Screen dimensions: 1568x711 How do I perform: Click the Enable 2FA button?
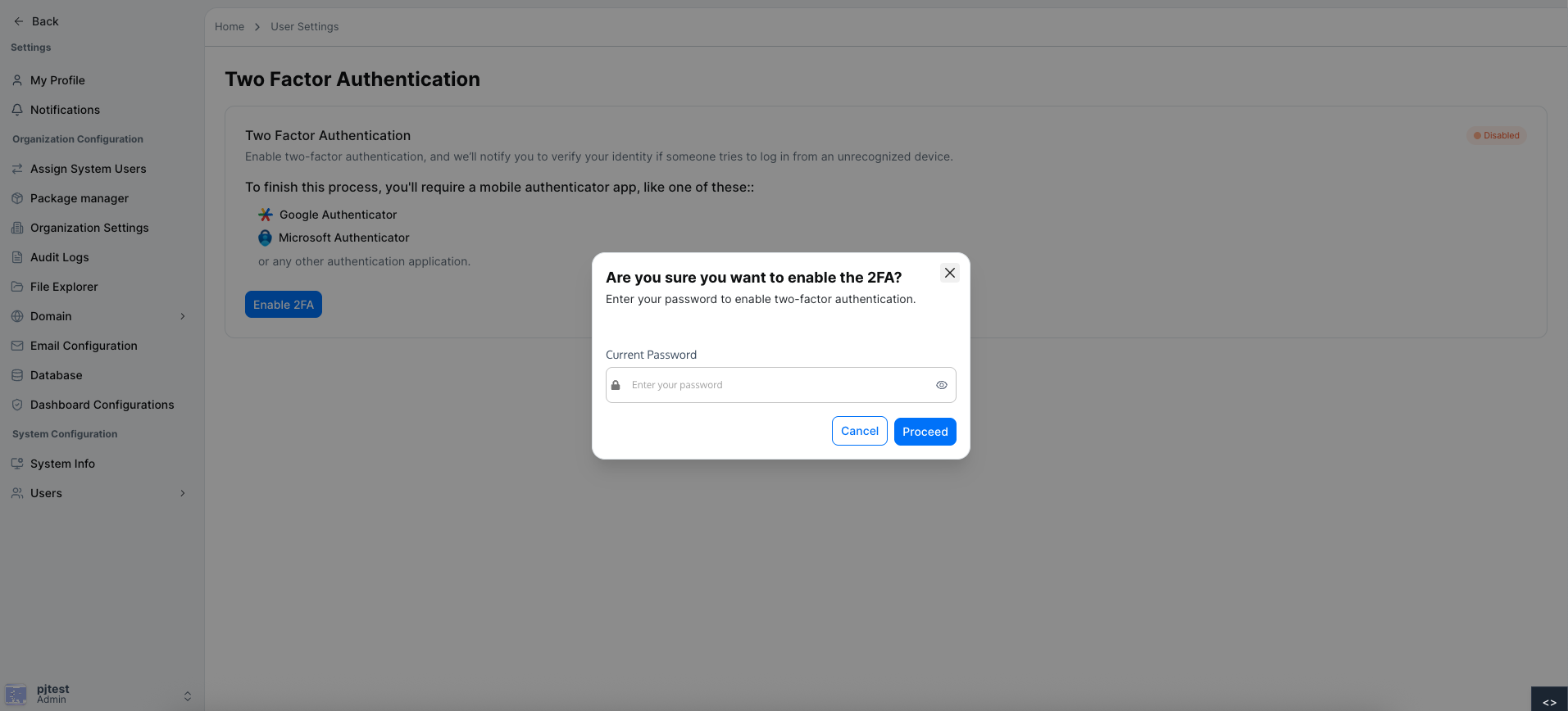tap(283, 305)
